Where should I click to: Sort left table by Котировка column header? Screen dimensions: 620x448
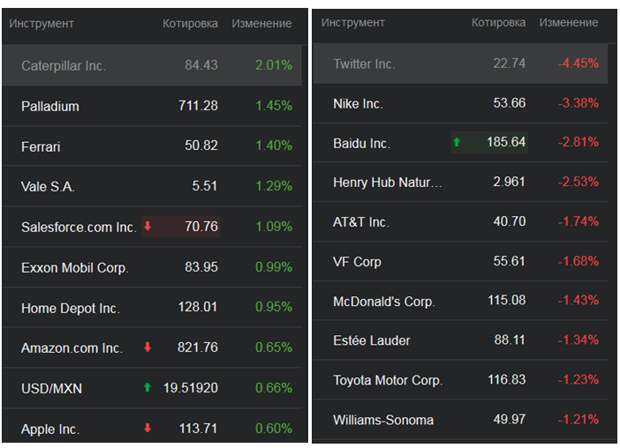[x=190, y=23]
